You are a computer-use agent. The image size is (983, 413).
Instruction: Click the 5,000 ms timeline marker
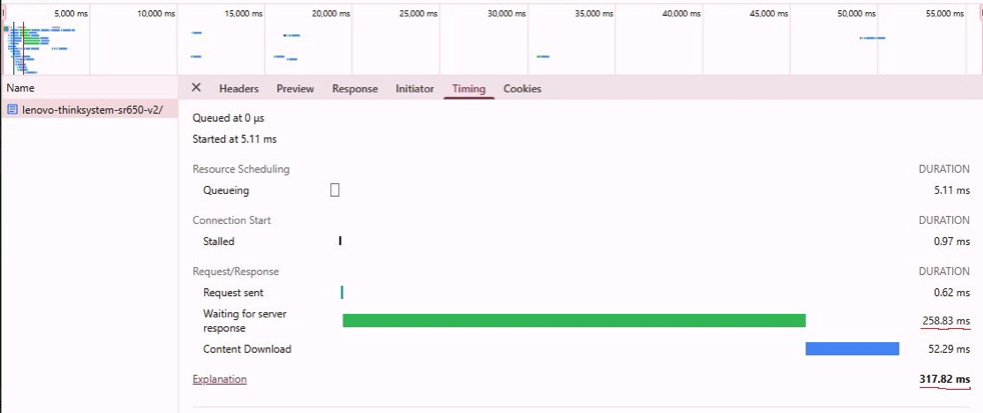coord(70,14)
